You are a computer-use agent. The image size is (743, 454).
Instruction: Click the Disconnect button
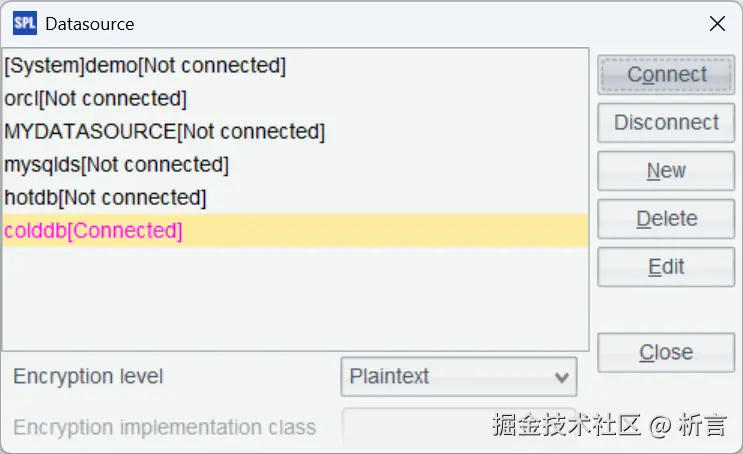pyautogui.click(x=666, y=123)
